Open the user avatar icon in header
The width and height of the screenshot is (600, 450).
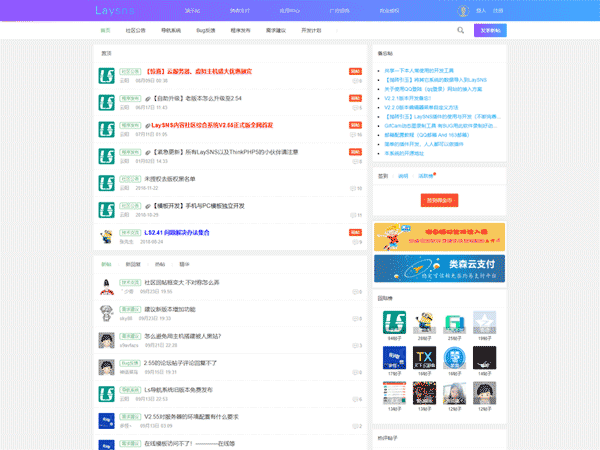463,11
